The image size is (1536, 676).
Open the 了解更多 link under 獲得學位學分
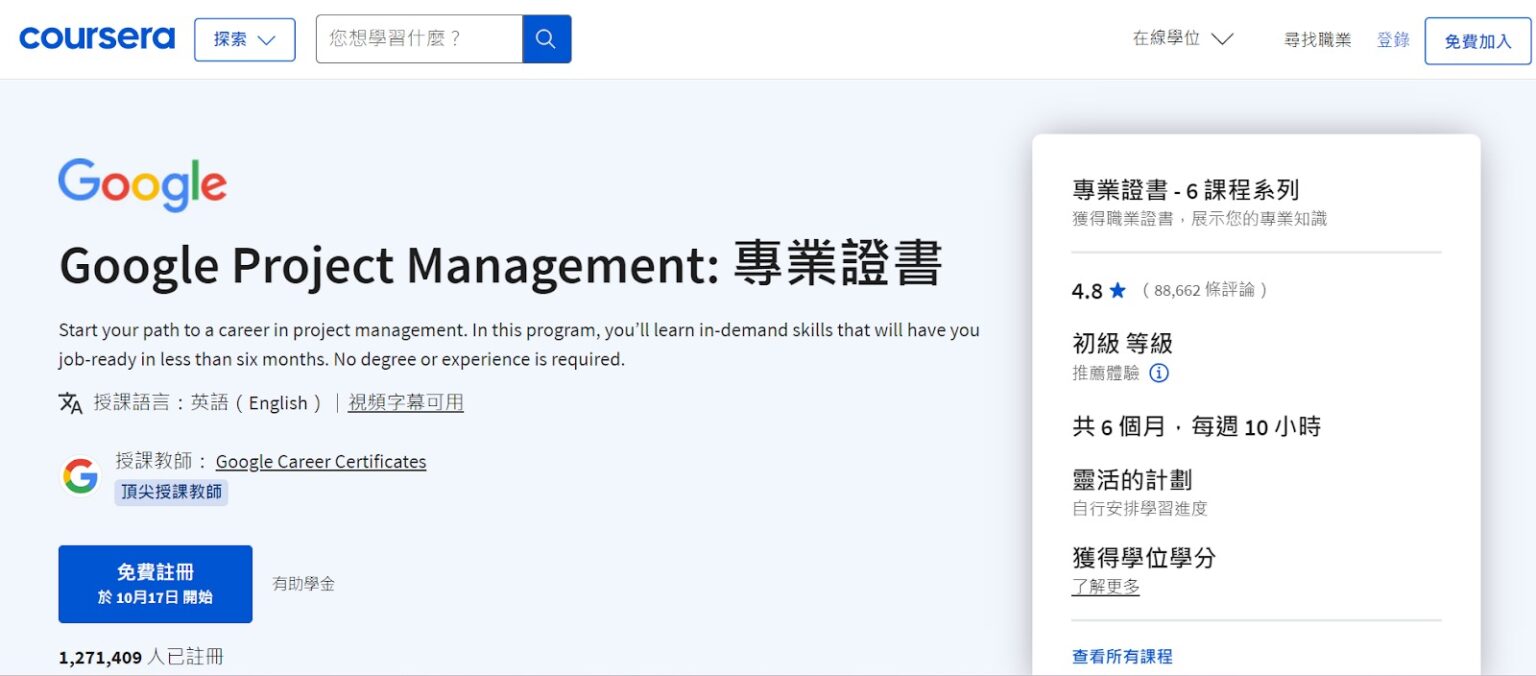pyautogui.click(x=1105, y=587)
